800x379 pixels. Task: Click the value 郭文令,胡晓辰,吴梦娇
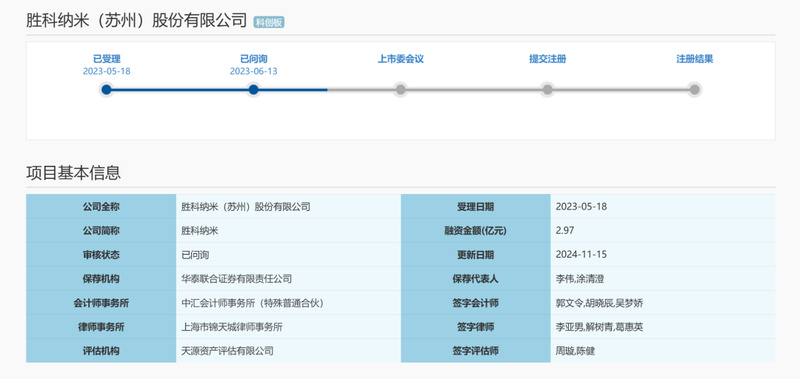point(599,303)
